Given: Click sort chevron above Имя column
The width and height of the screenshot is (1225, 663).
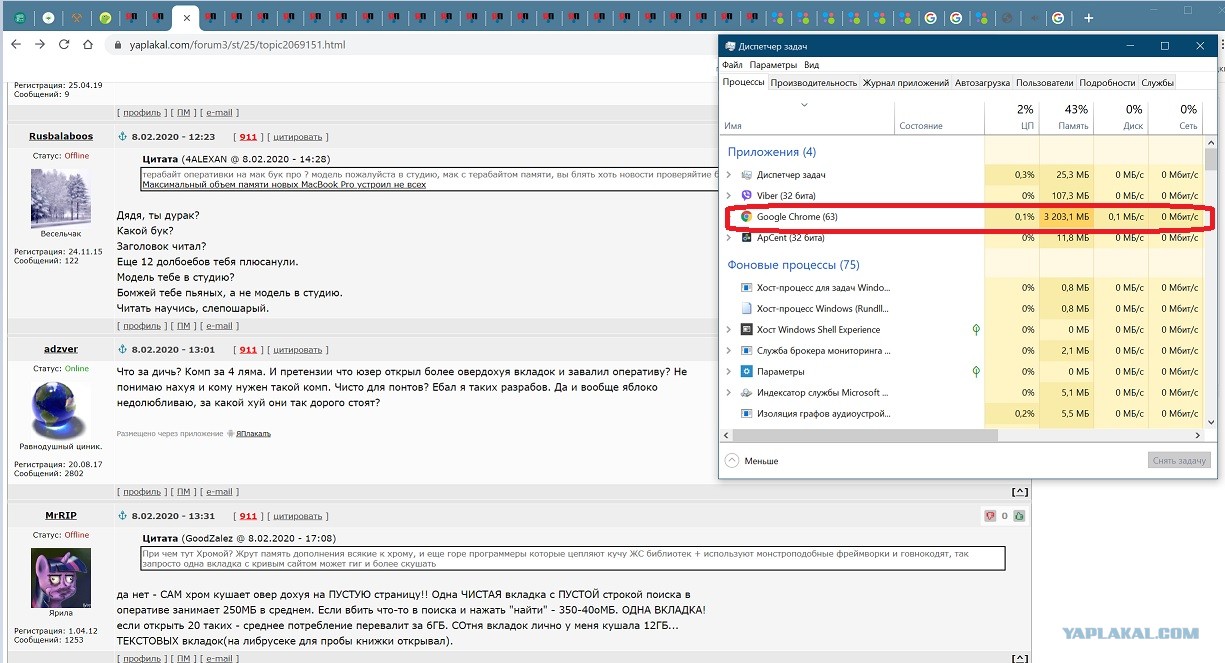Looking at the screenshot, I should 804,105.
